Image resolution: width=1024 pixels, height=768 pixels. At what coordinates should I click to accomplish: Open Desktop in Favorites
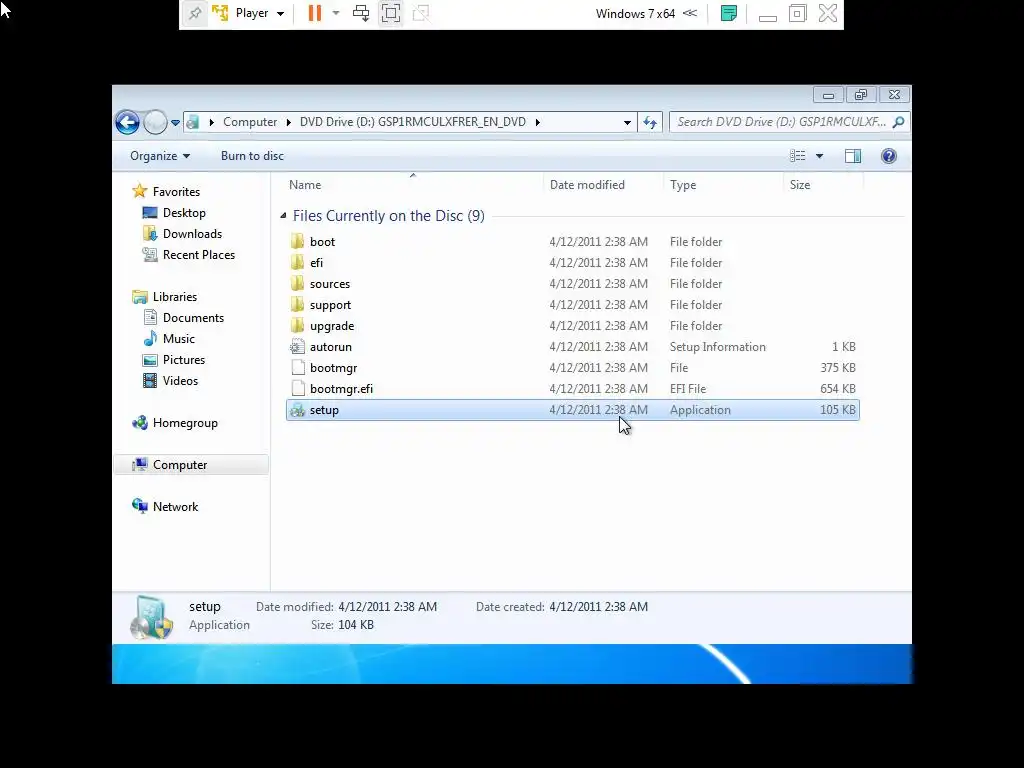[x=184, y=213]
